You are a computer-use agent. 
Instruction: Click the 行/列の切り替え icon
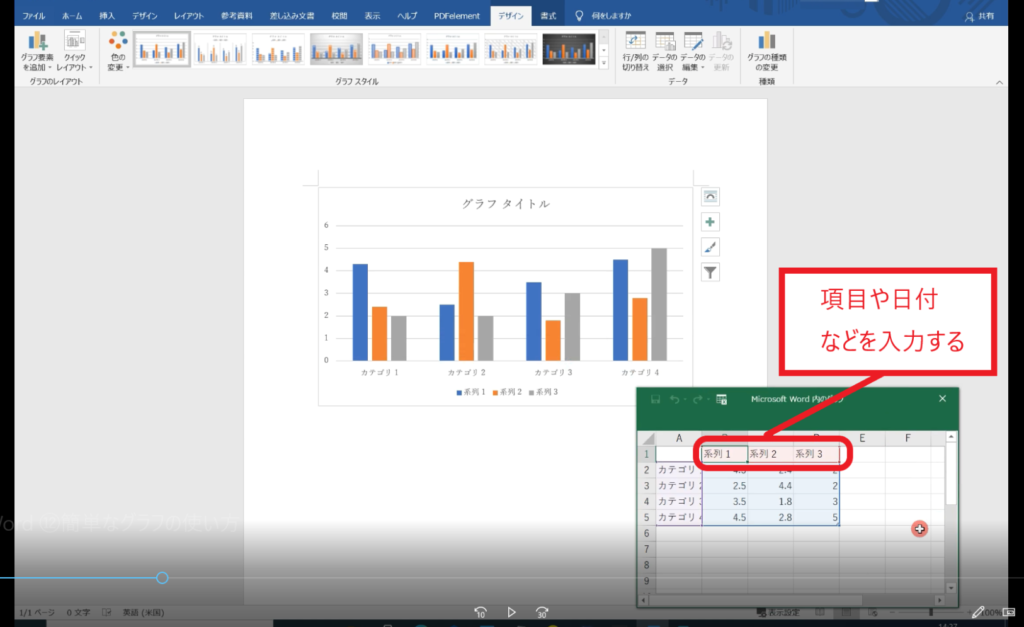tap(636, 51)
